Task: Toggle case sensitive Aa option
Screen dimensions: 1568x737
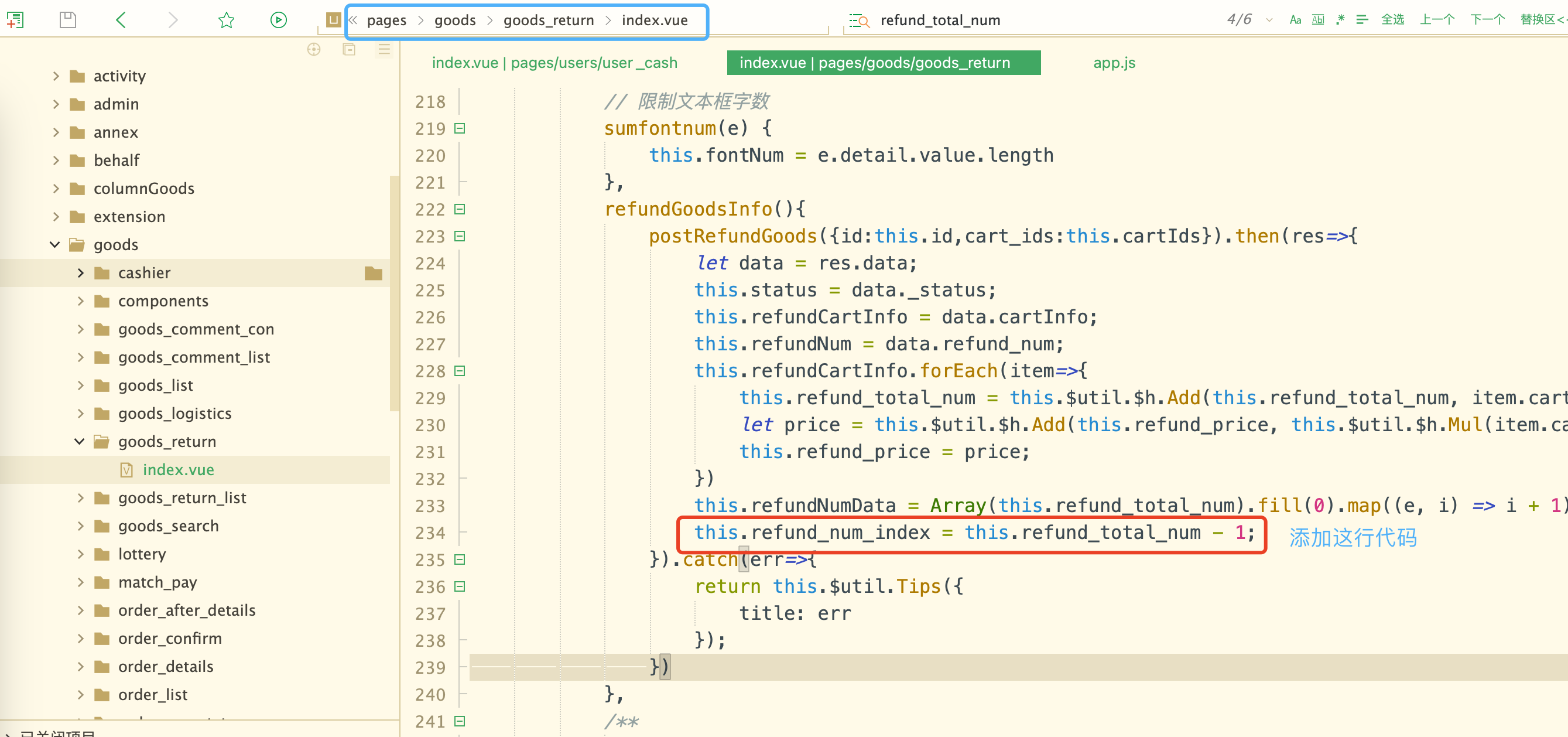Action: pyautogui.click(x=1295, y=20)
